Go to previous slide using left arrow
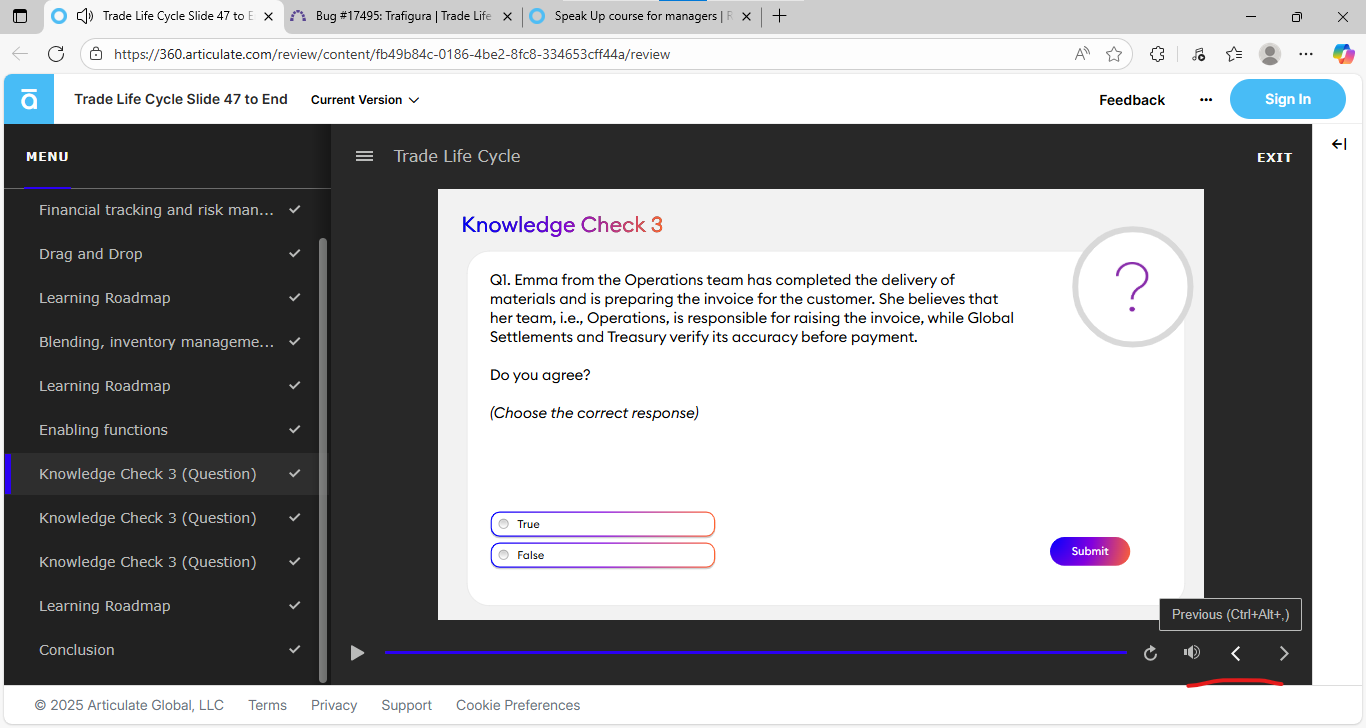Screen dimensions: 1366x728 pos(1236,653)
